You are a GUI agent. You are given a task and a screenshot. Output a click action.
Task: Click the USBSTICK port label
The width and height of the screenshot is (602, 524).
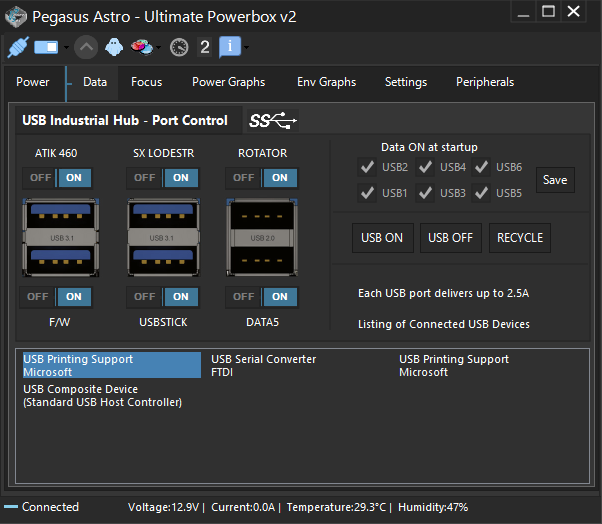(163, 322)
